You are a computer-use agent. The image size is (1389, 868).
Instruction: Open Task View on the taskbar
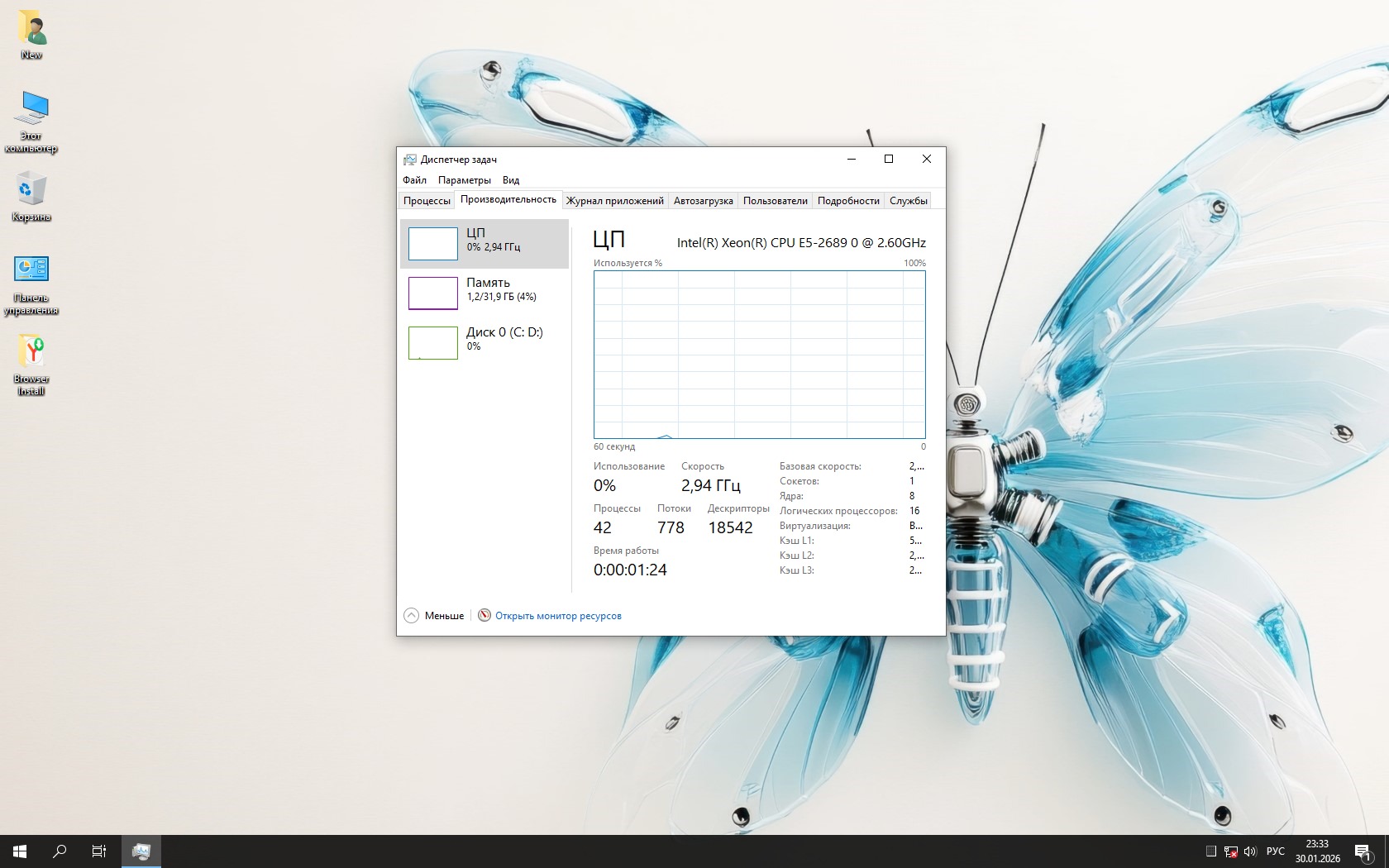99,851
